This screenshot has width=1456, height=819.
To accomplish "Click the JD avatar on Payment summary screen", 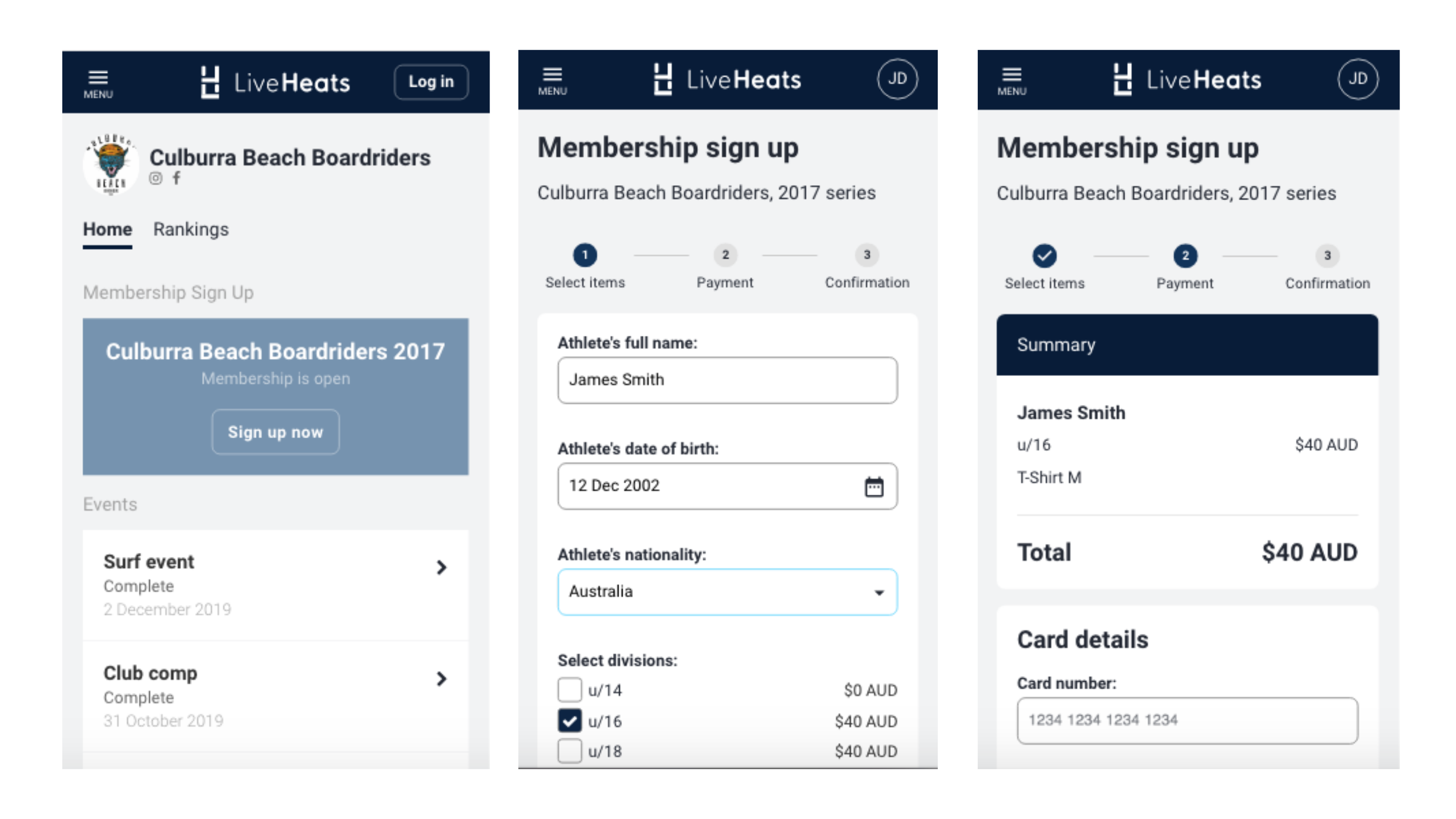I will click(x=1358, y=79).
